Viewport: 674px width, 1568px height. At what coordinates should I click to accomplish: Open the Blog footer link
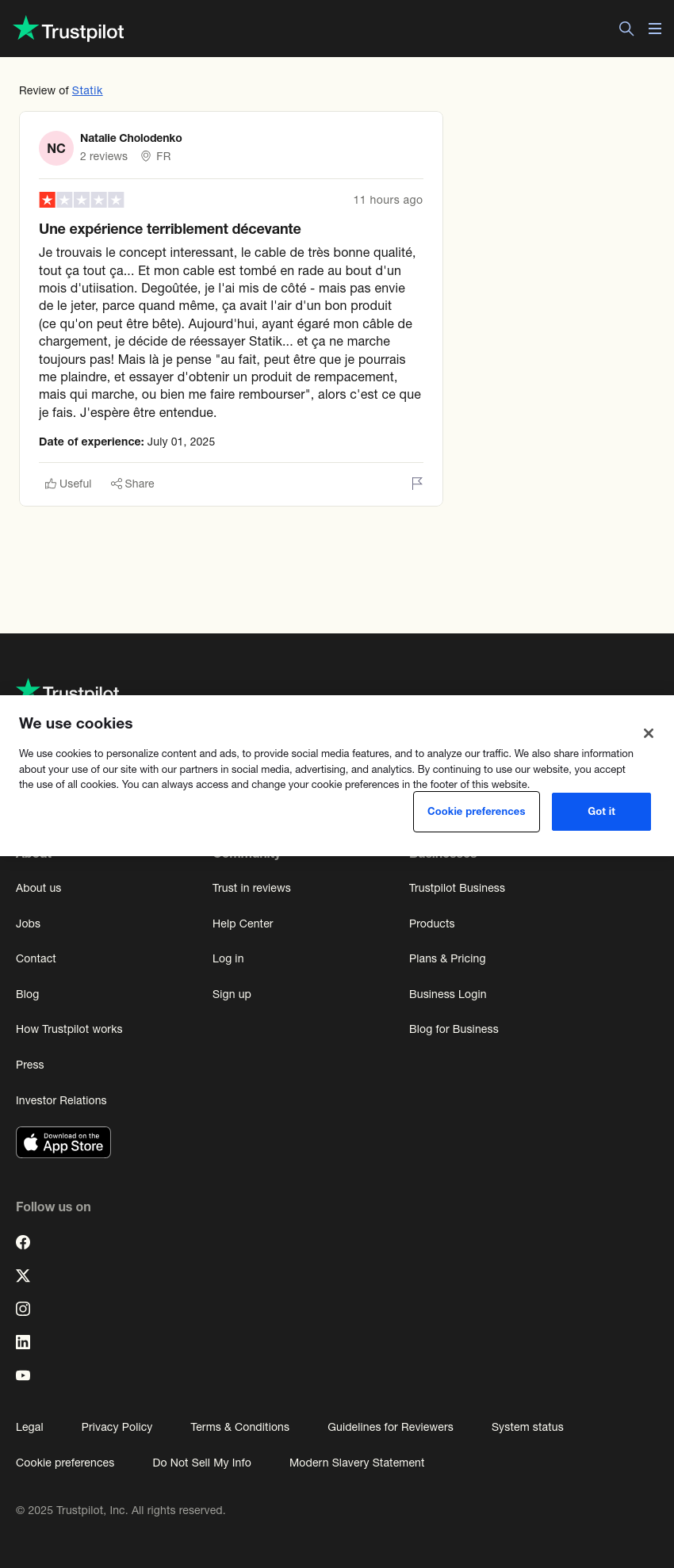click(x=27, y=994)
